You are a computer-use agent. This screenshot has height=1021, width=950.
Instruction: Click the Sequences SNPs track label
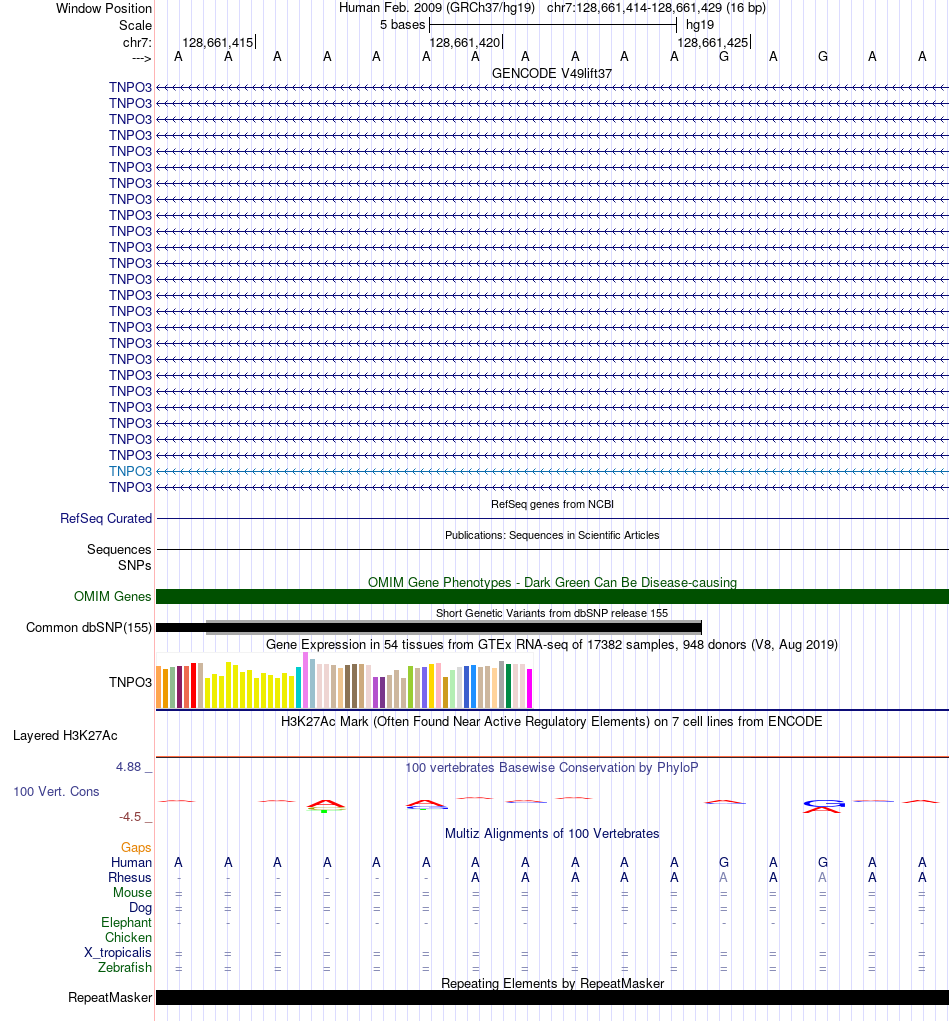click(x=119, y=557)
